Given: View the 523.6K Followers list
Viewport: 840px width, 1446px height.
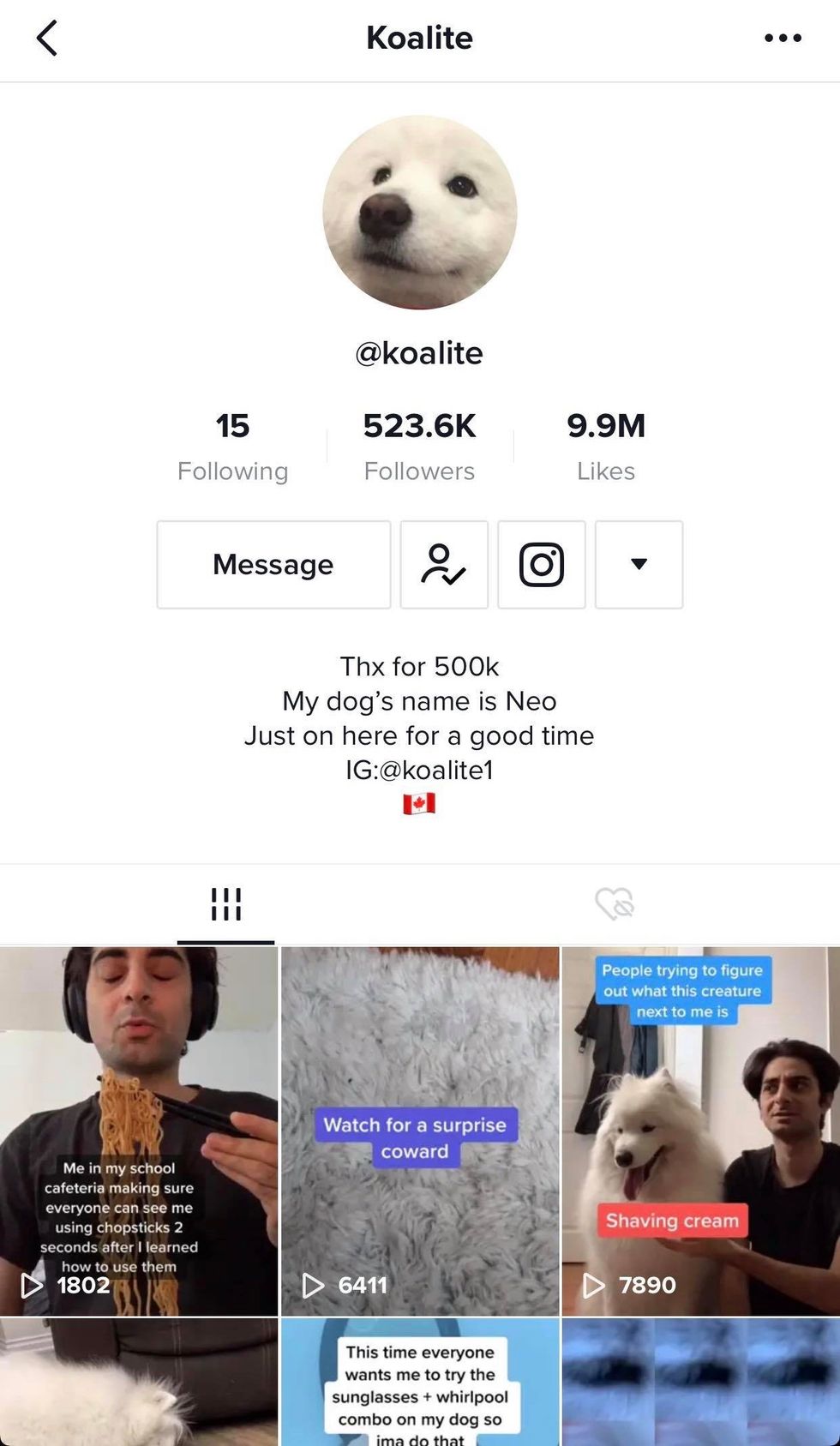Looking at the screenshot, I should coord(419,447).
